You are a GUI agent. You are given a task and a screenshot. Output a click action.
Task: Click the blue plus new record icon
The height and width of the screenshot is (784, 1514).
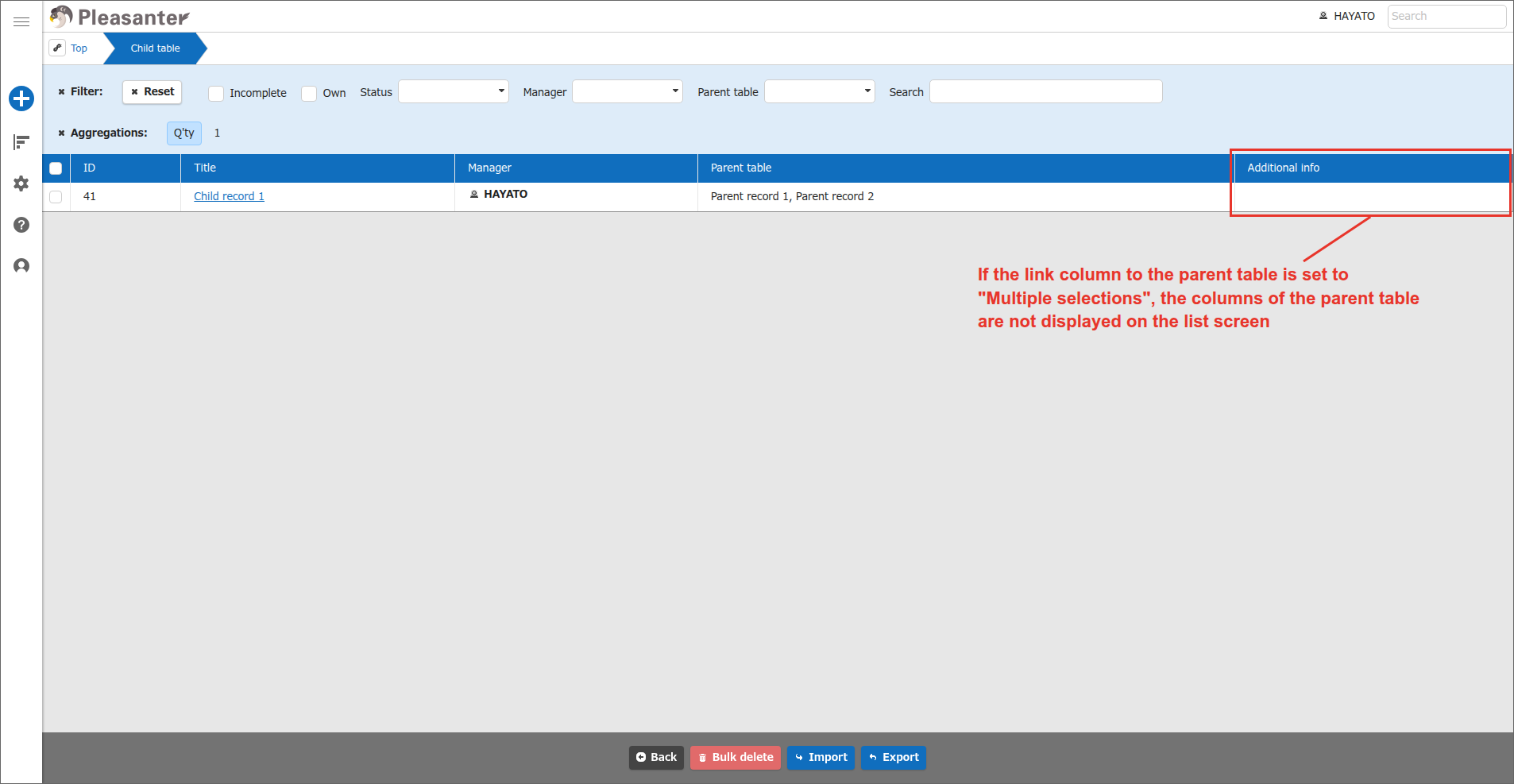(21, 98)
